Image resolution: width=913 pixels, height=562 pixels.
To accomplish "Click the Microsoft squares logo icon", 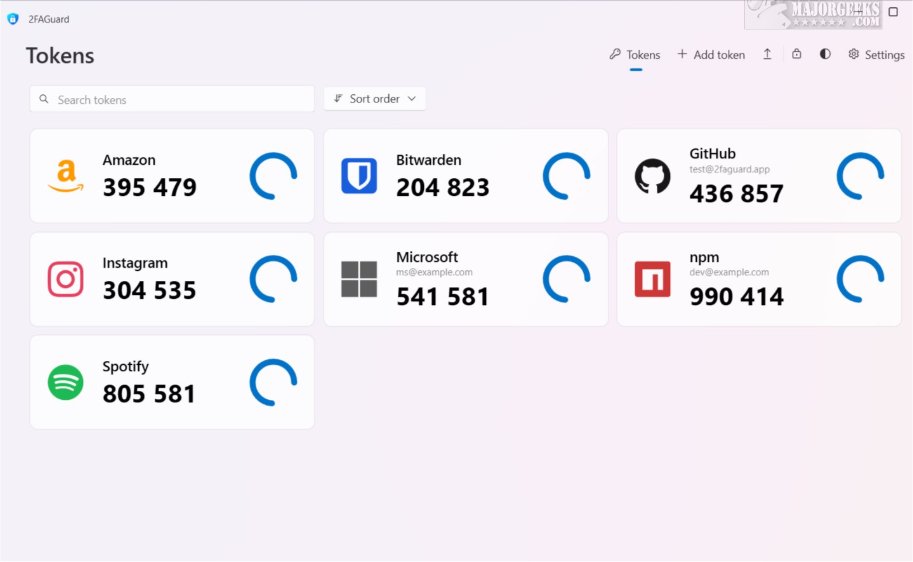I will click(359, 279).
